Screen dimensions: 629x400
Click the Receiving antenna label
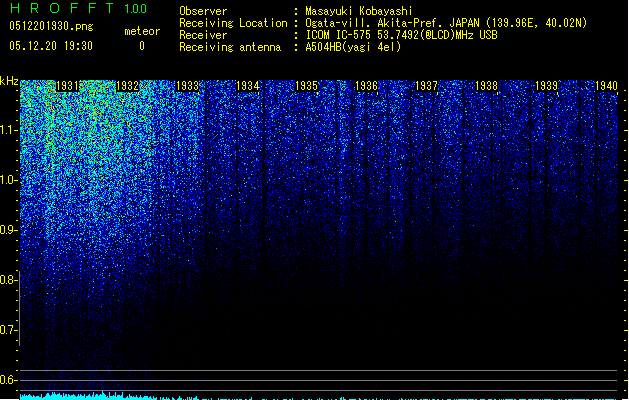(x=230, y=47)
